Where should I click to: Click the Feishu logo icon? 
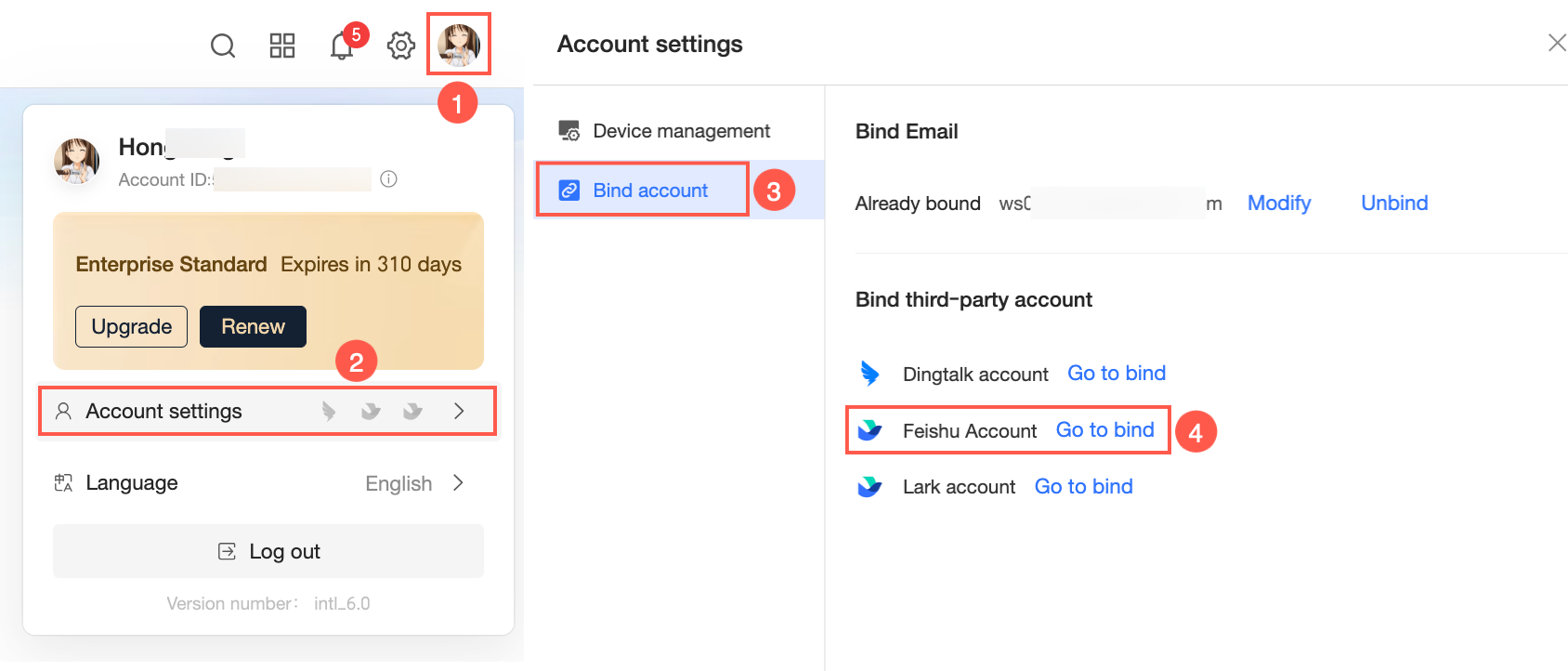coord(869,430)
